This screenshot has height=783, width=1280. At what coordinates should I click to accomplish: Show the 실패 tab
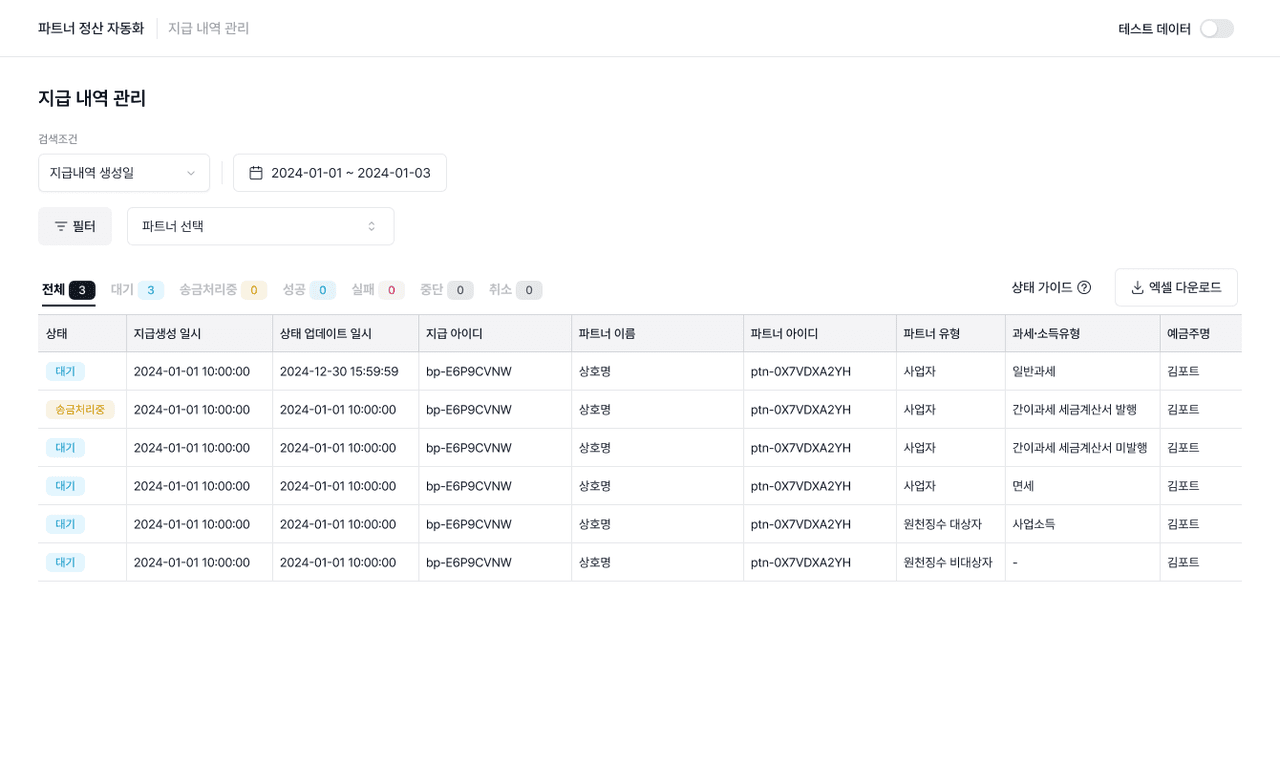coord(377,290)
